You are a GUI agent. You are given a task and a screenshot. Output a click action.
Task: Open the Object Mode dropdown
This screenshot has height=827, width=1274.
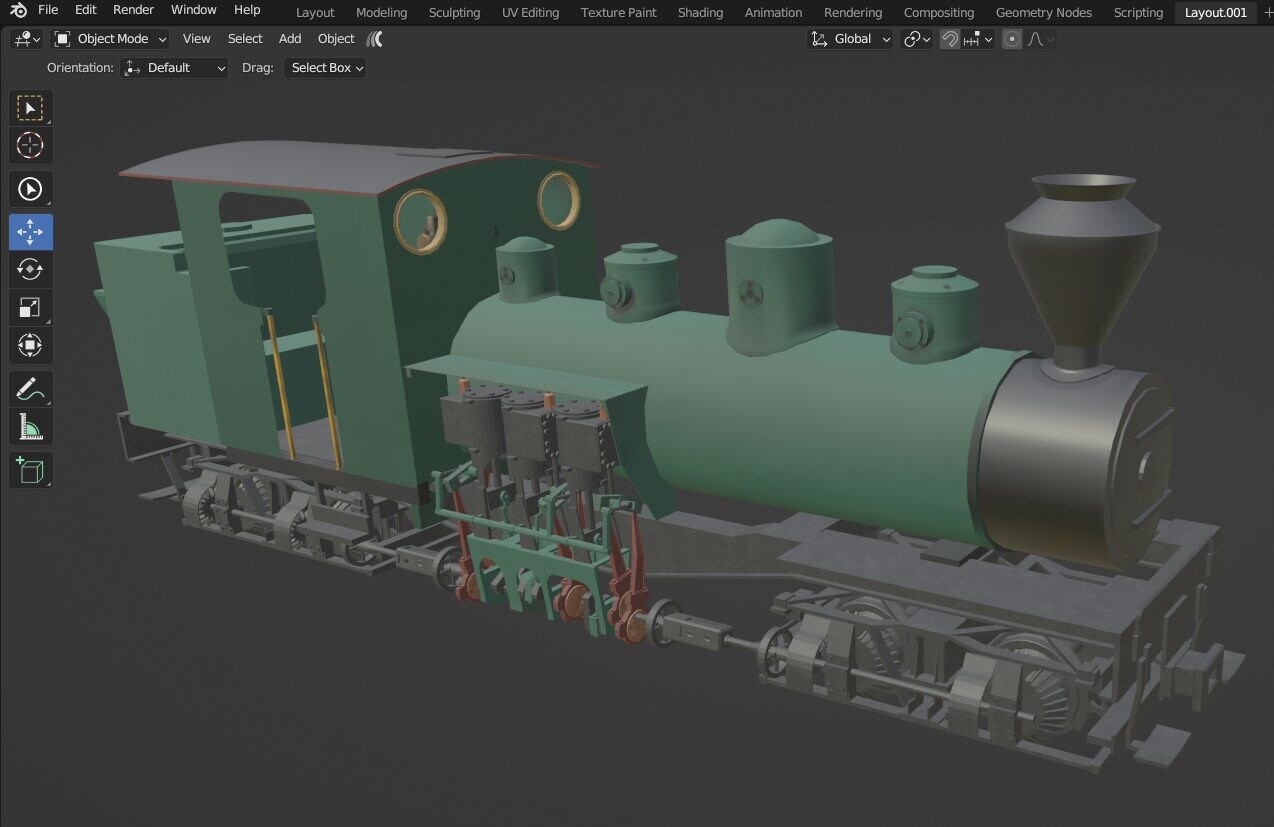tap(110, 39)
